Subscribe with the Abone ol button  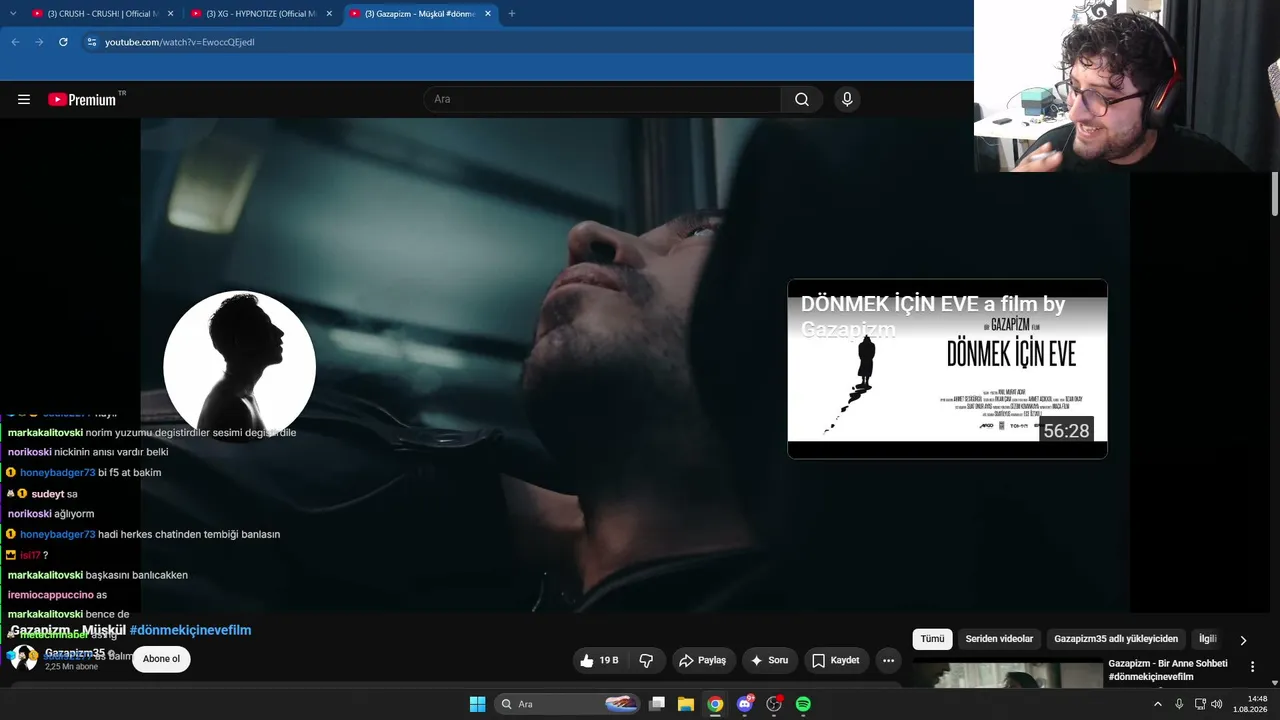161,659
